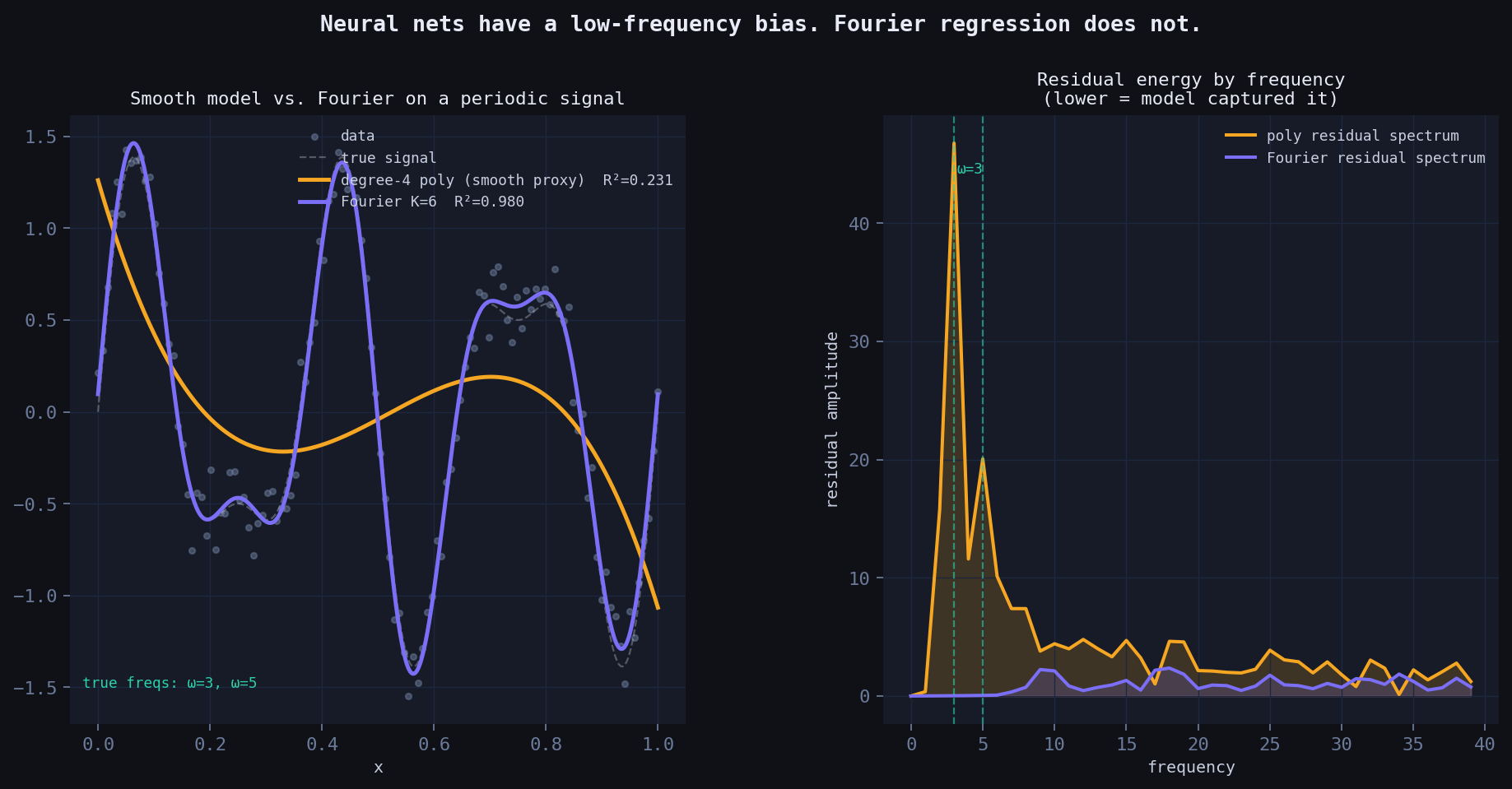Click the '30' tick on the residual amplitude axis
This screenshot has height=789, width=1512.
click(x=859, y=341)
